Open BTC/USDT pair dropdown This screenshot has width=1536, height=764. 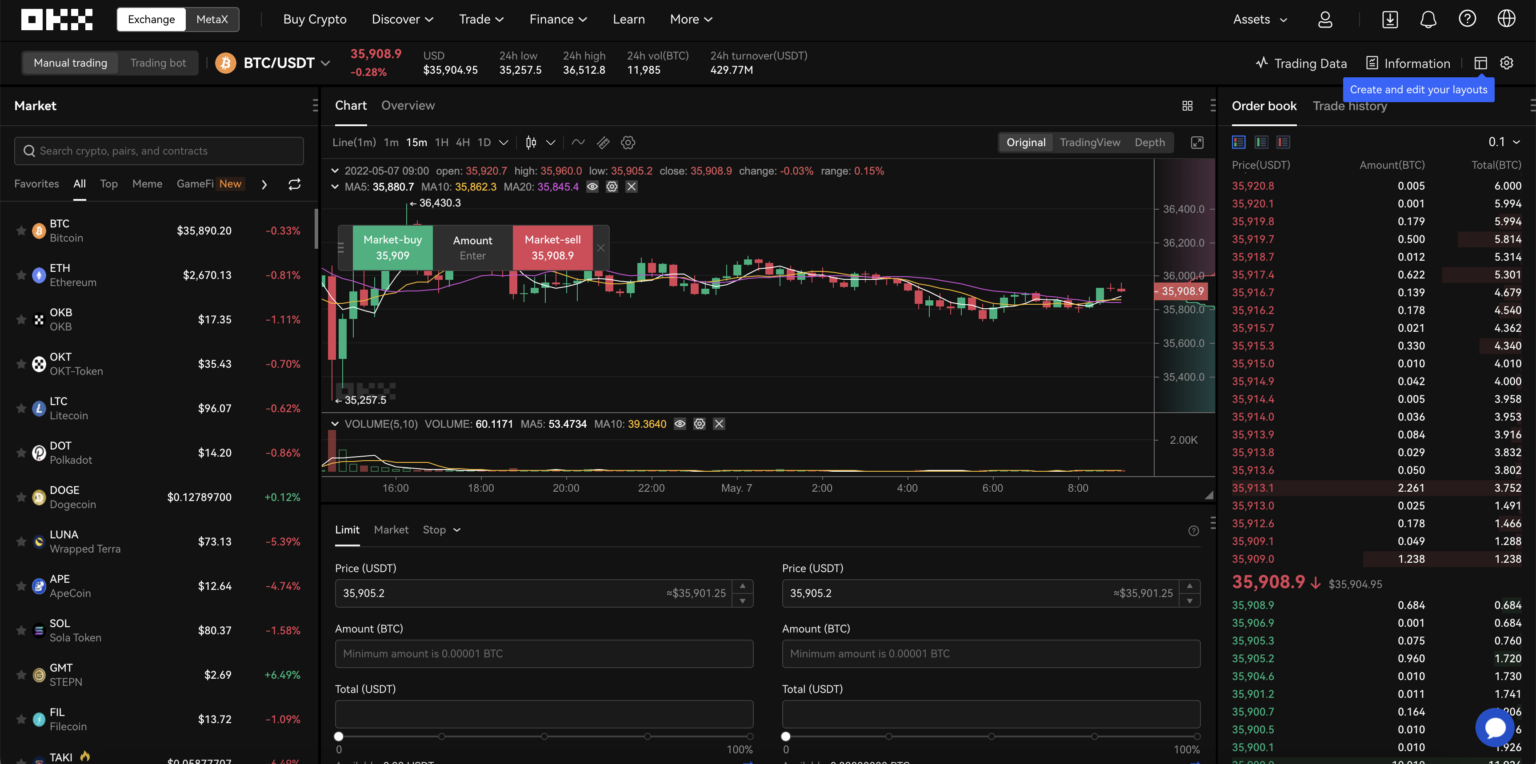[x=325, y=63]
